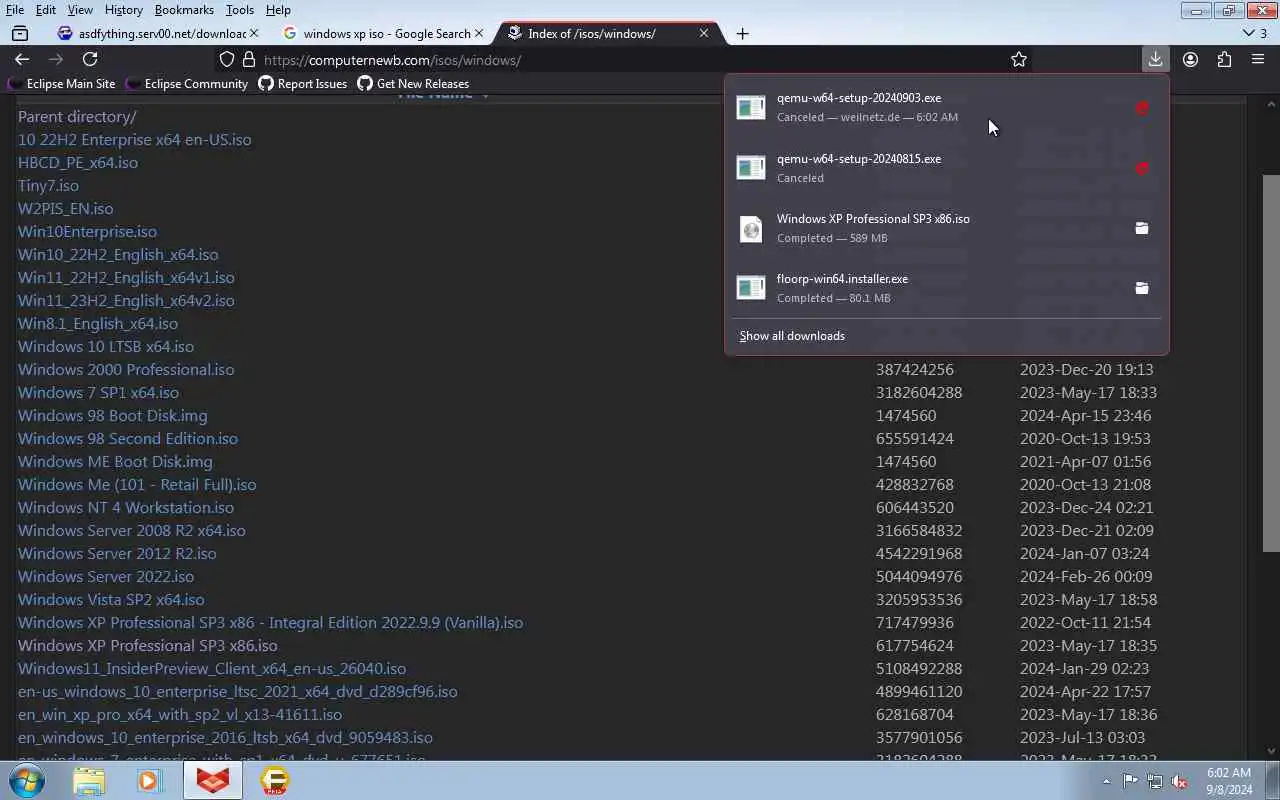Click the network tray icon
This screenshot has width=1280, height=800.
click(x=1155, y=781)
